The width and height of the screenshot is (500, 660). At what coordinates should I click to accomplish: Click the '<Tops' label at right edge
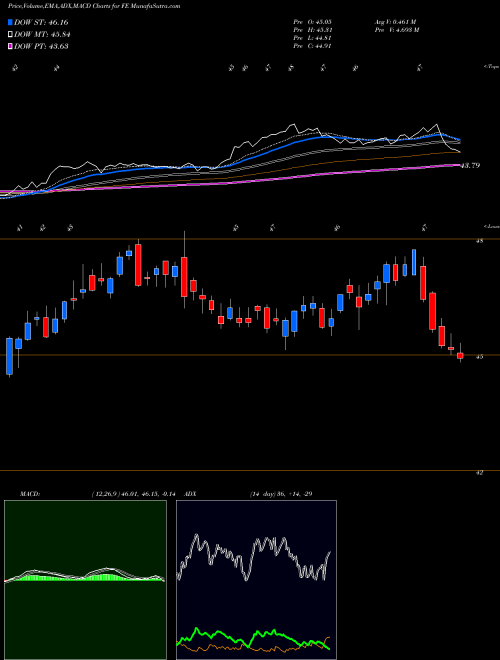(491, 67)
